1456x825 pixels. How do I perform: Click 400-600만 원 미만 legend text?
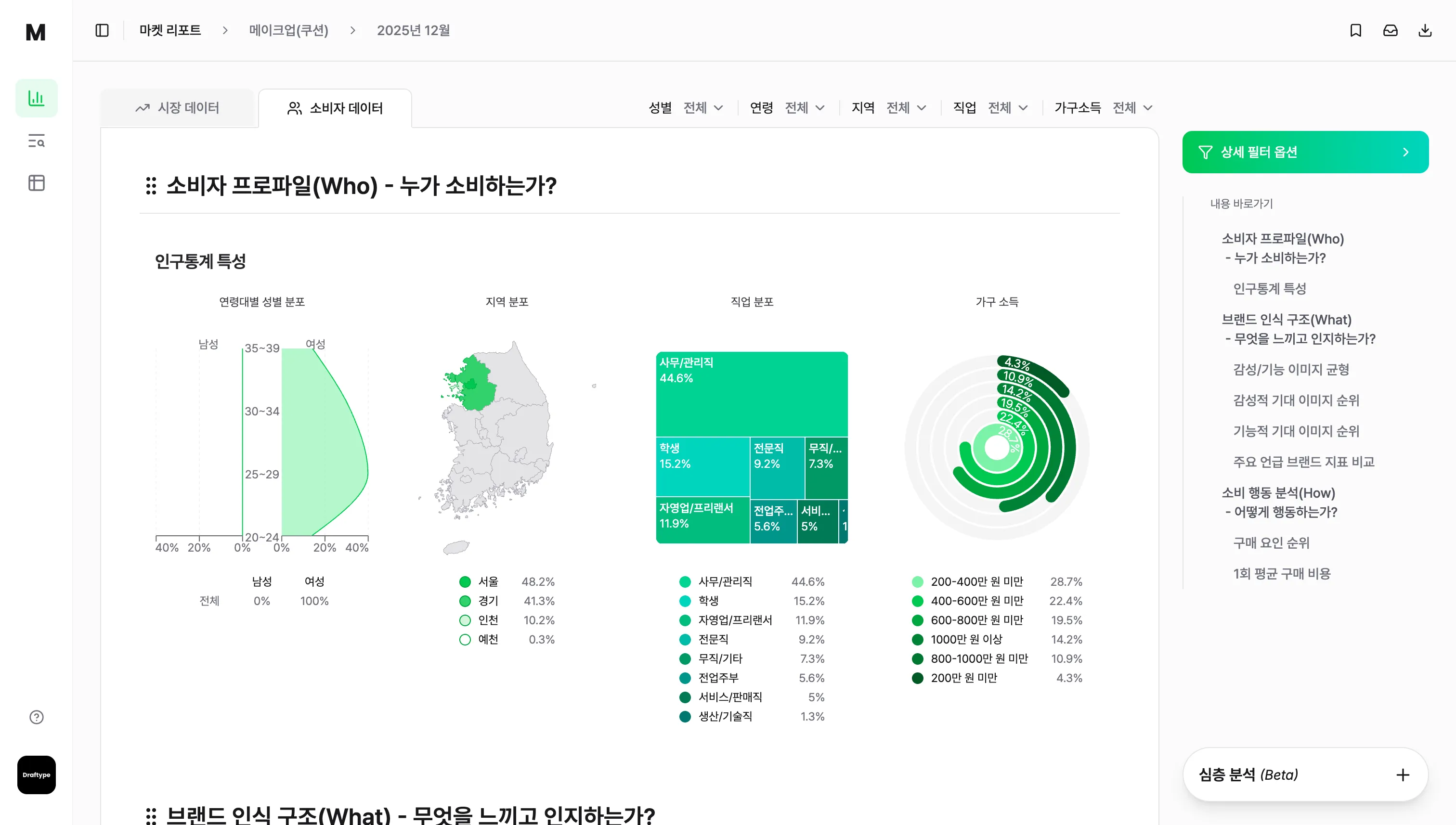coord(976,601)
